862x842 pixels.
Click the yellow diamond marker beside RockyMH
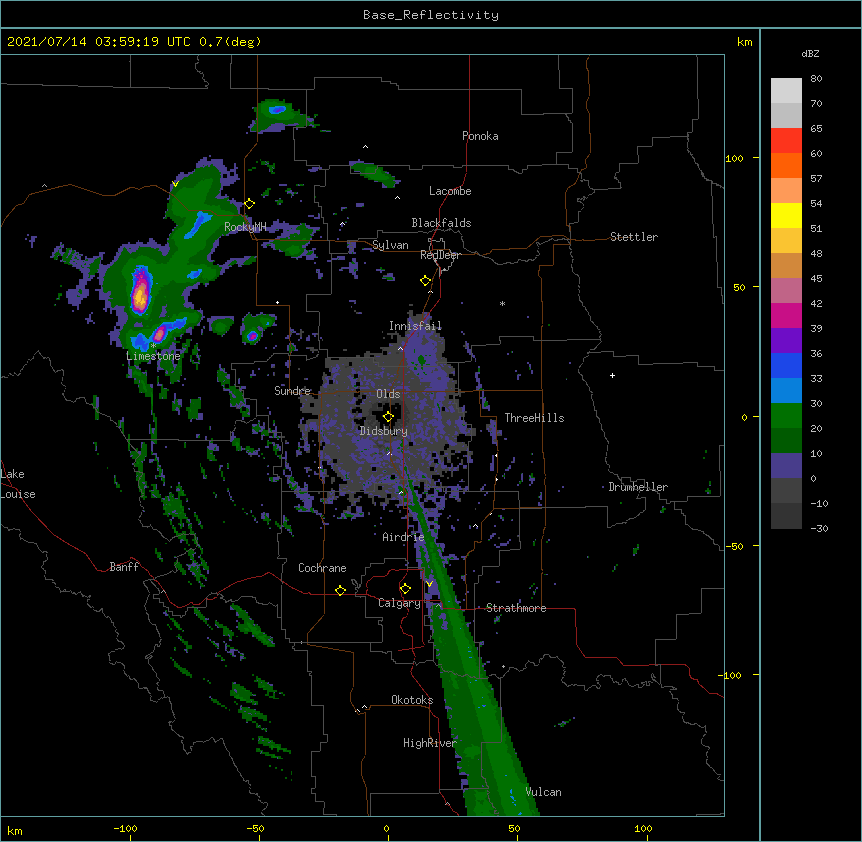[250, 204]
